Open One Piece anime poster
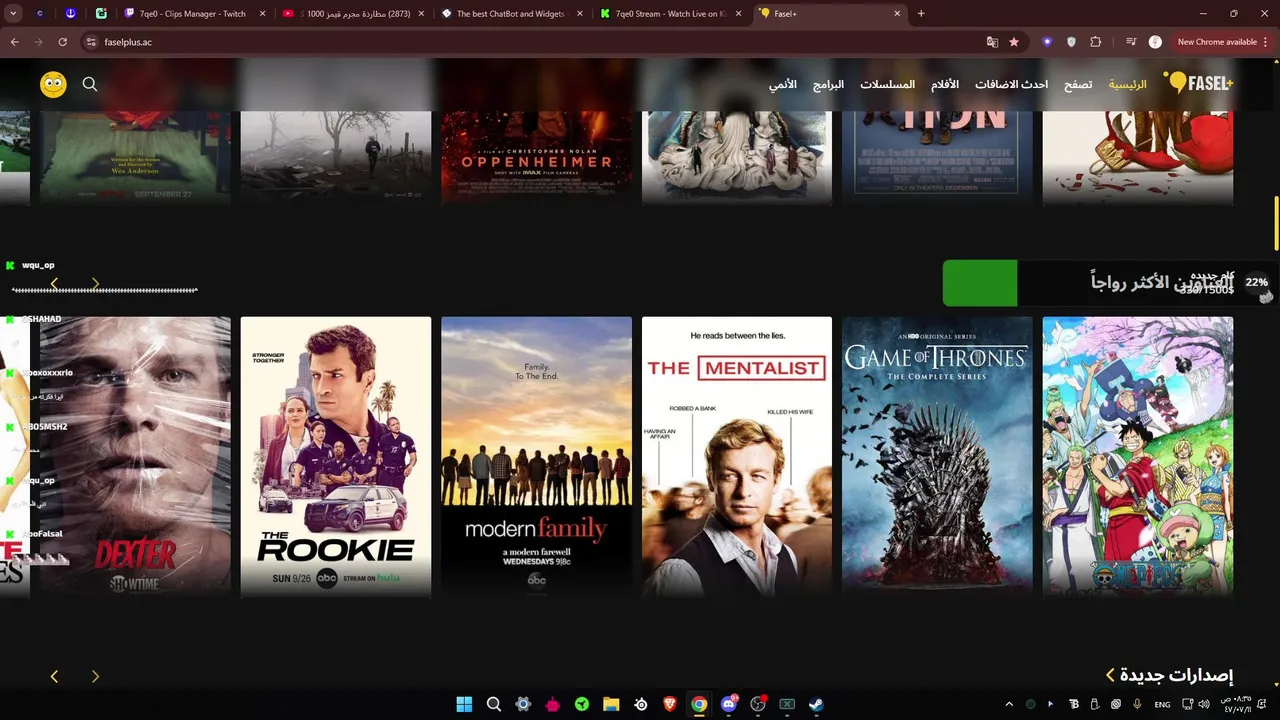This screenshot has height=720, width=1280. tap(1138, 457)
